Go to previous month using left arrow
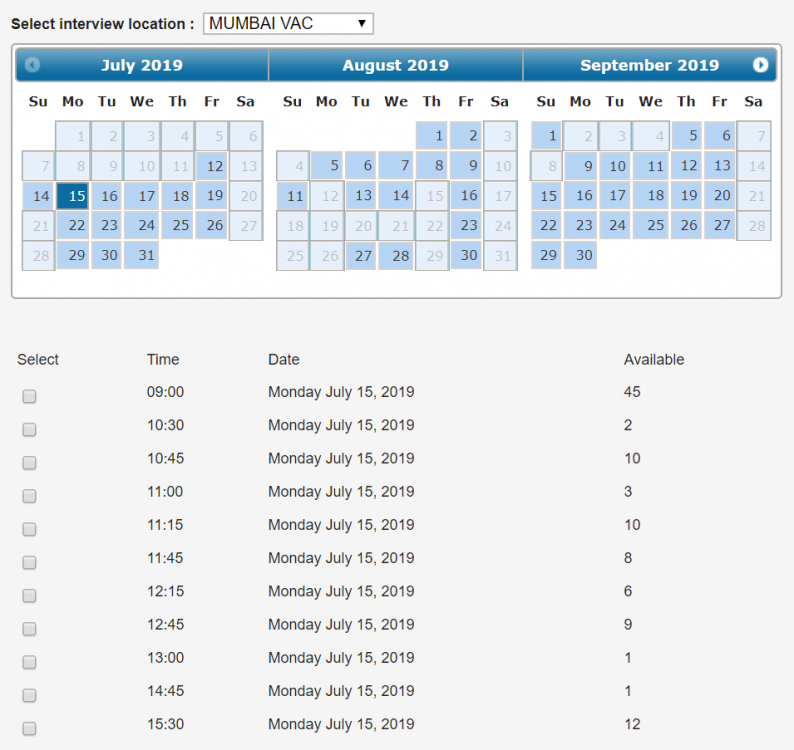This screenshot has height=750, width=794. point(33,65)
